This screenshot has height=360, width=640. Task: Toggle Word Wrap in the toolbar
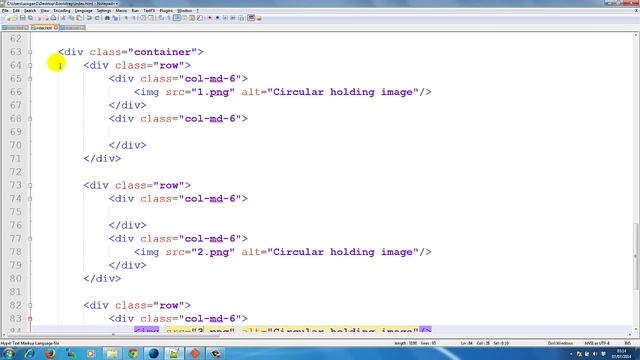click(x=160, y=18)
